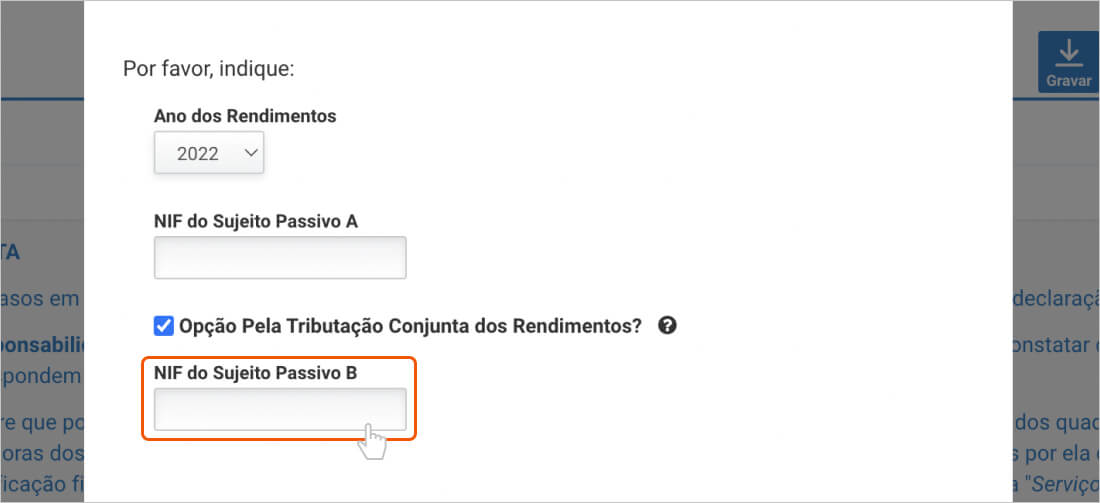This screenshot has height=503, width=1100.
Task: Click the "Por favor, indique:" heading
Action: 208,69
